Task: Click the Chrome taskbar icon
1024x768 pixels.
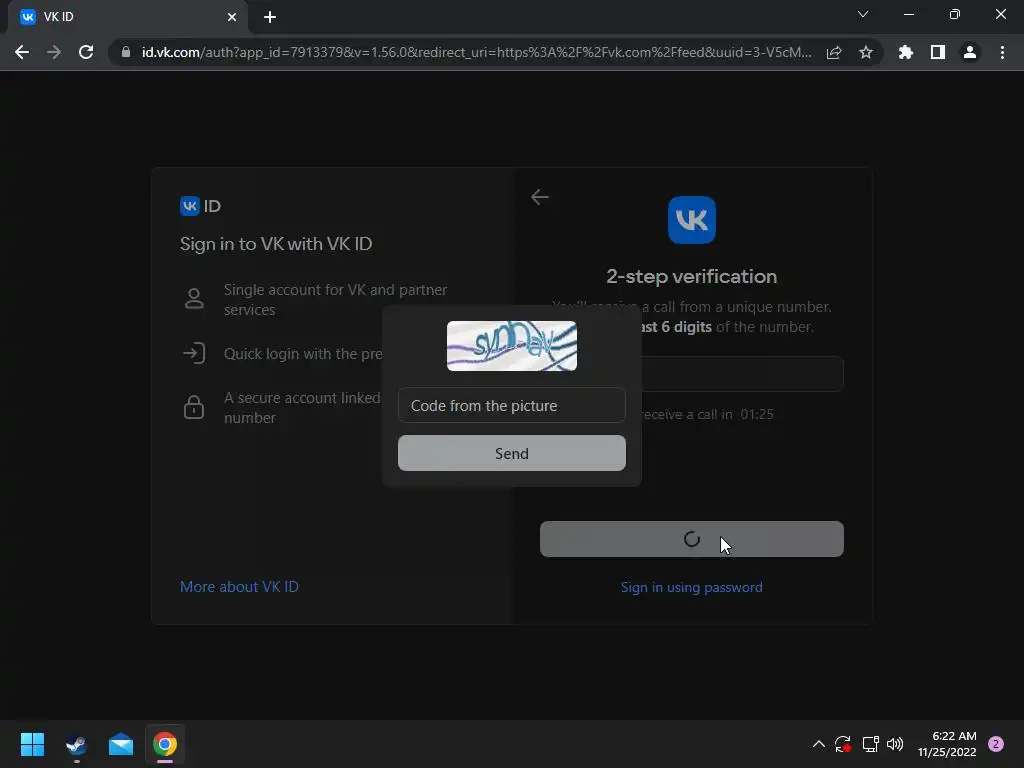Action: click(165, 744)
